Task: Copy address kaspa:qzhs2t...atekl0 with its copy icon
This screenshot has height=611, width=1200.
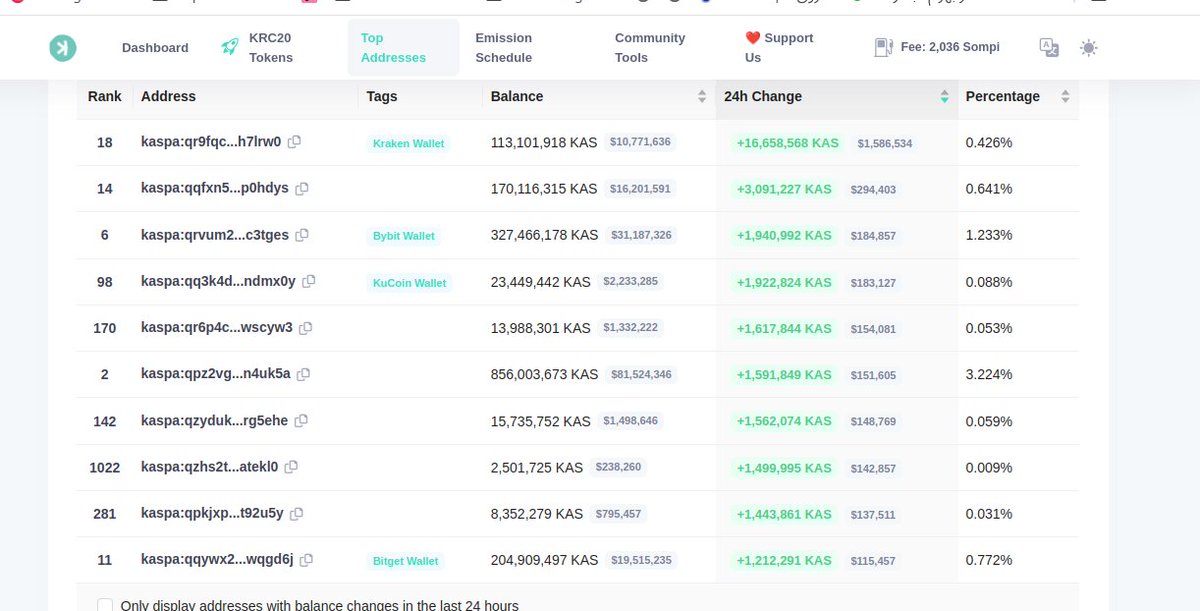Action: pyautogui.click(x=289, y=467)
